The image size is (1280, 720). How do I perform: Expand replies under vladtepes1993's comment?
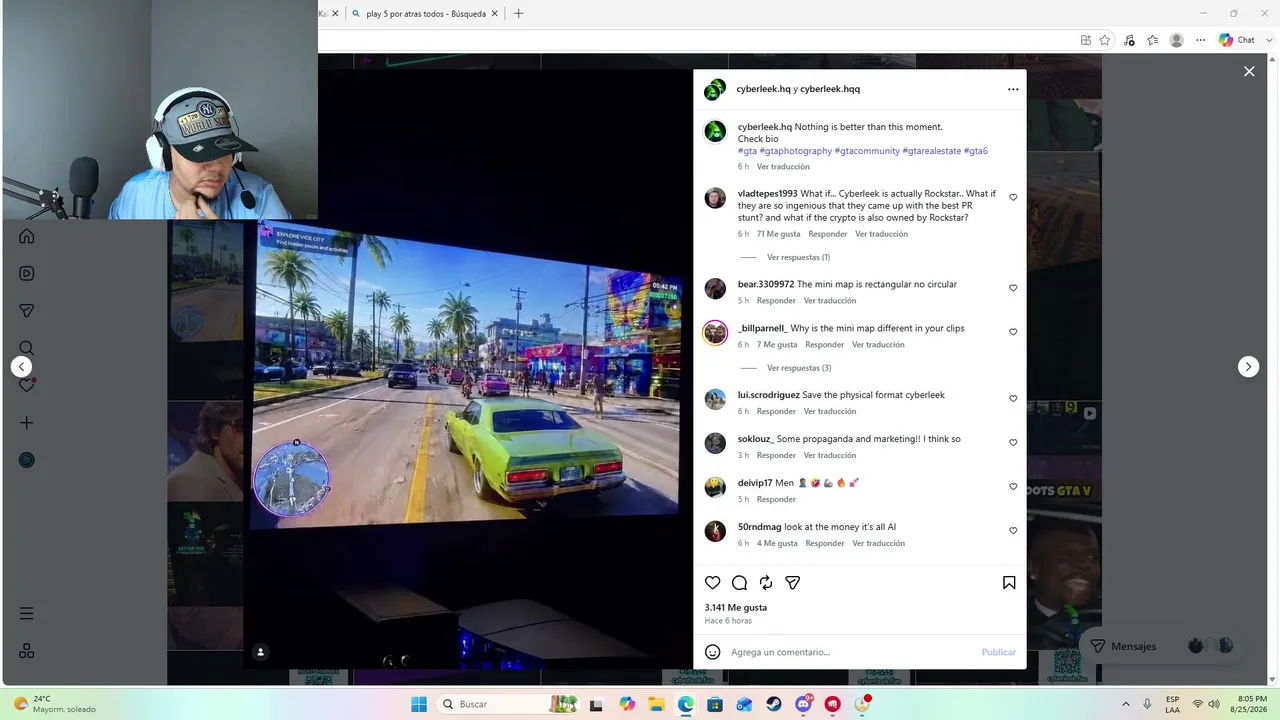(798, 257)
